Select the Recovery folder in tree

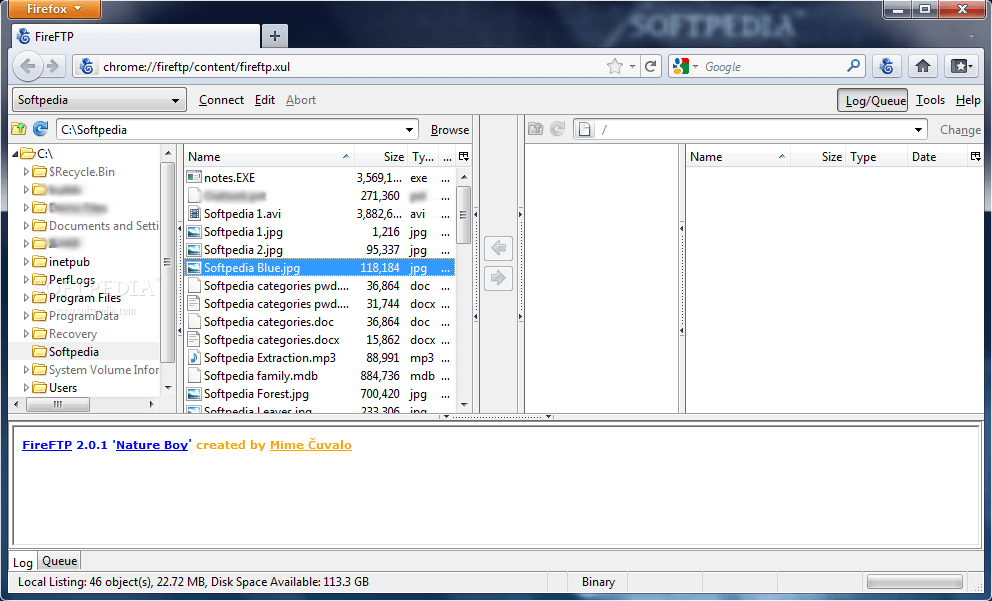tap(73, 333)
